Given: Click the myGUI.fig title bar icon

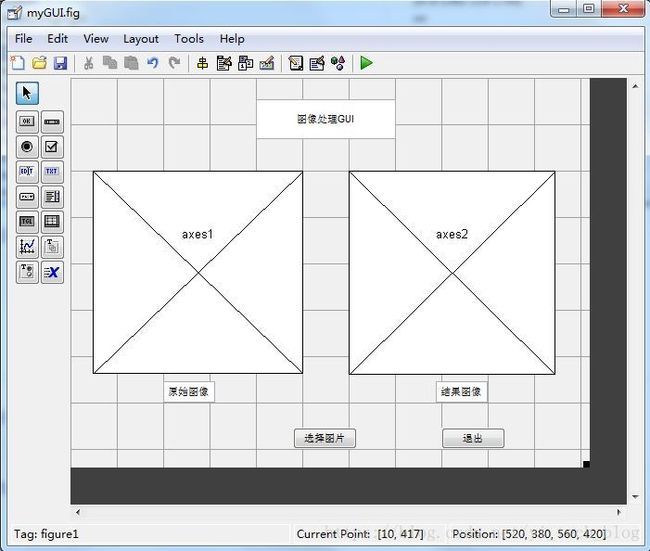Looking at the screenshot, I should (15, 13).
